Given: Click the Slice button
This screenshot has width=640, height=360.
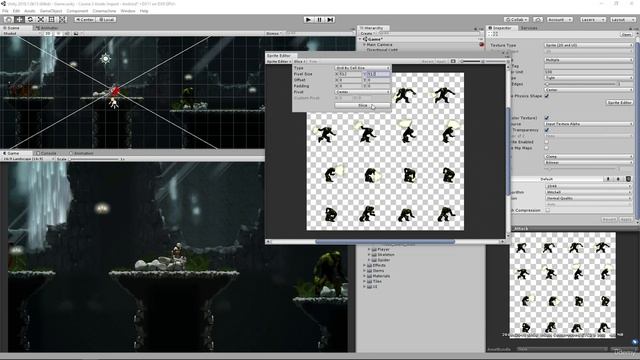Looking at the screenshot, I should coord(362,106).
